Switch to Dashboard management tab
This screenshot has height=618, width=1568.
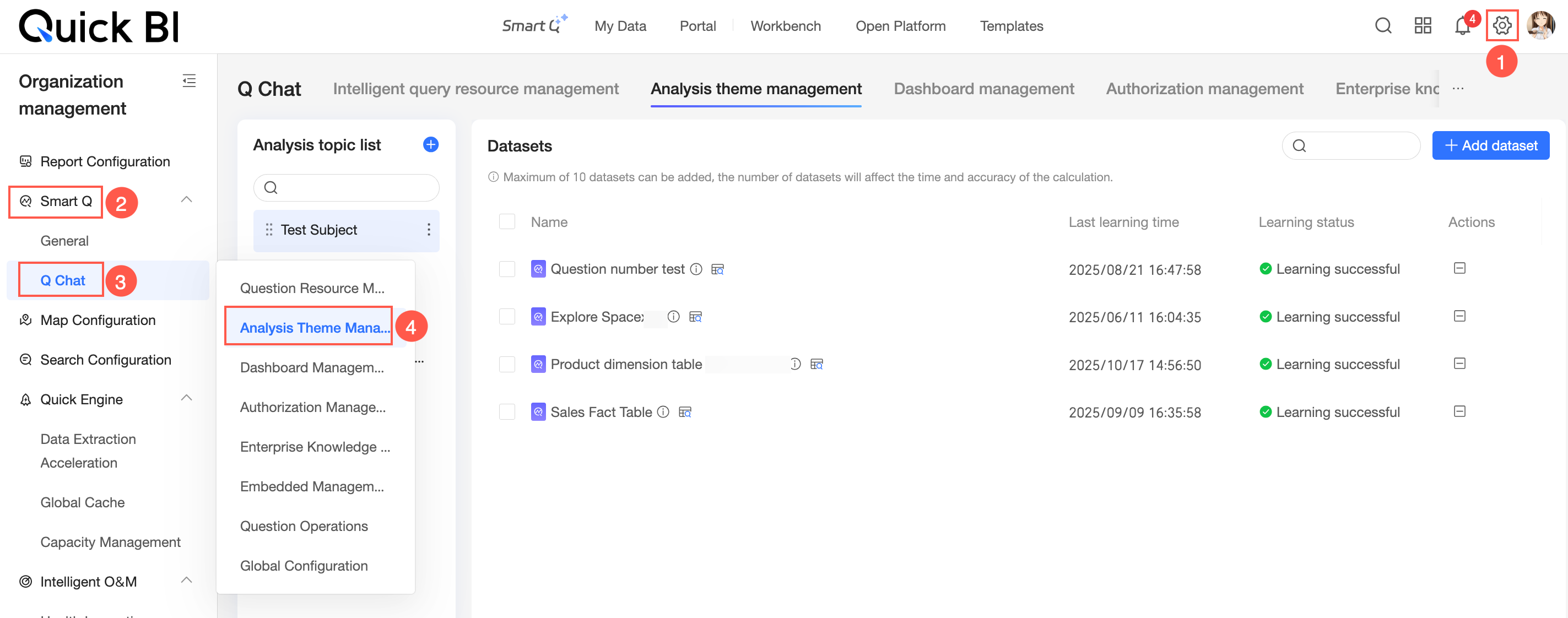983,89
